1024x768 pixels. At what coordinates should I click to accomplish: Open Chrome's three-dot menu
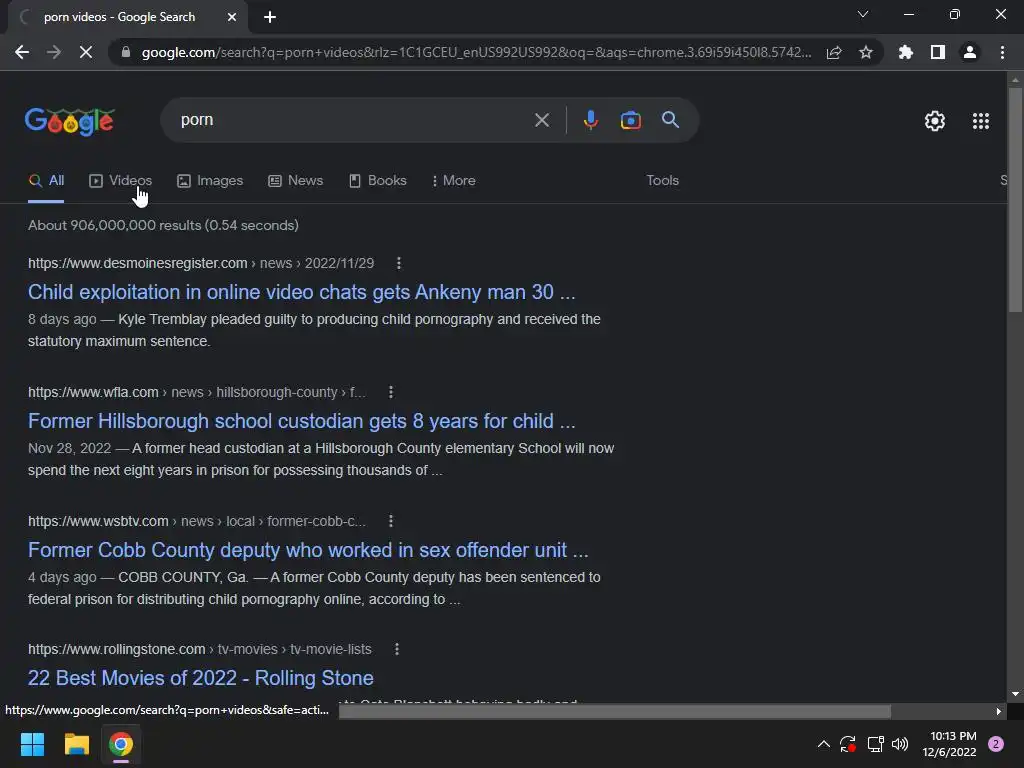1002,52
